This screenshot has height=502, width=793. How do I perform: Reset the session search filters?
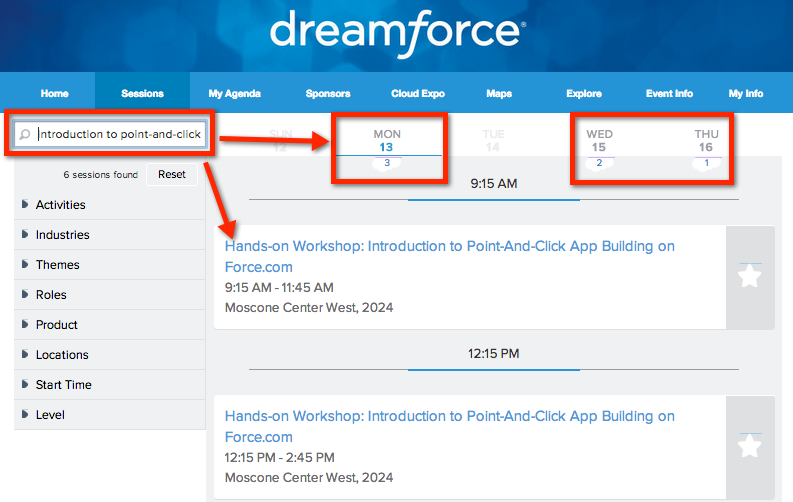point(172,174)
